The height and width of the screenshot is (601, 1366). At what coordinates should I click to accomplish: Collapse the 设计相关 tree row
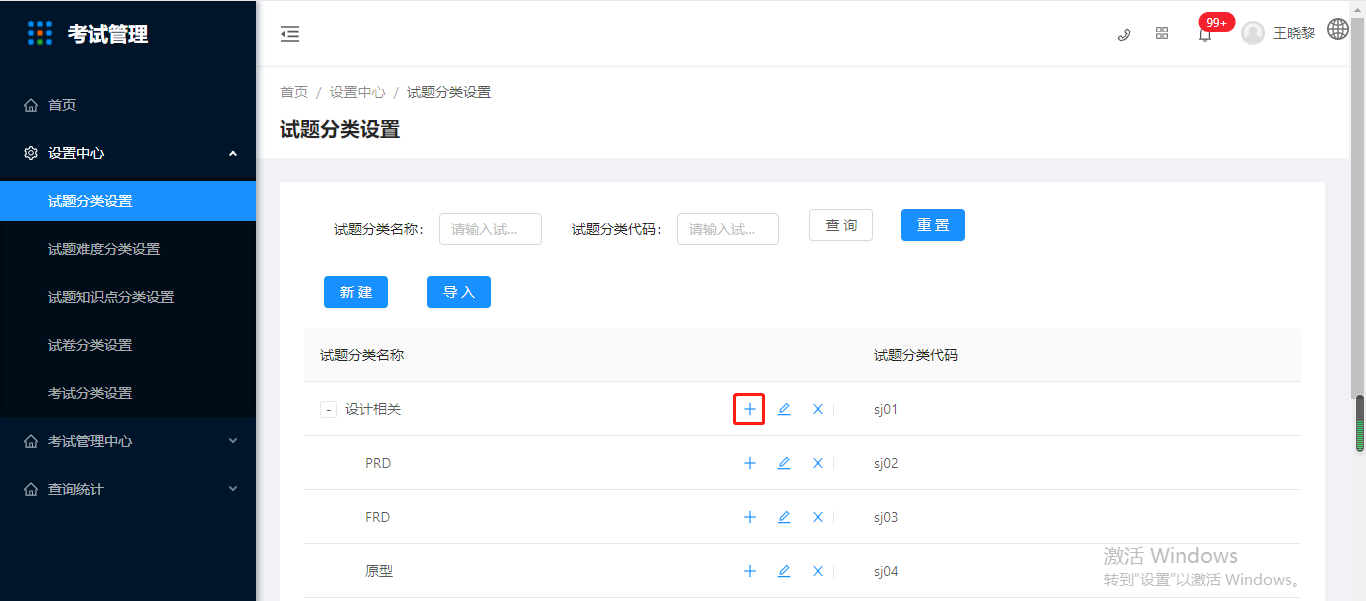click(x=328, y=409)
